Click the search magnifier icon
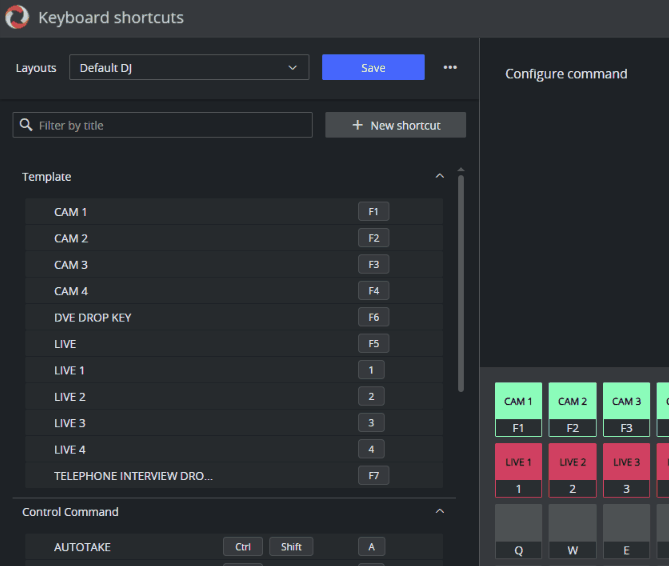Screen dimensions: 669x566 [x=26, y=126]
